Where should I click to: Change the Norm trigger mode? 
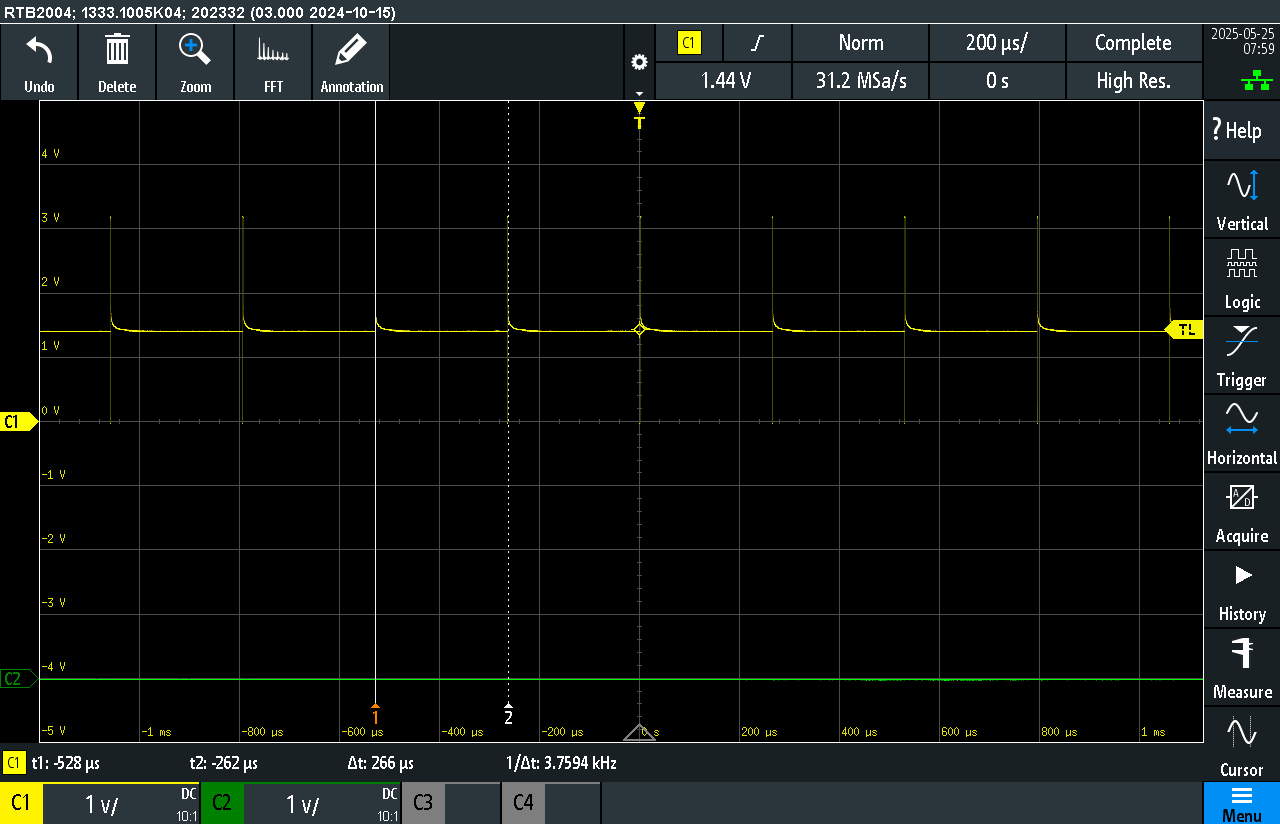point(860,43)
